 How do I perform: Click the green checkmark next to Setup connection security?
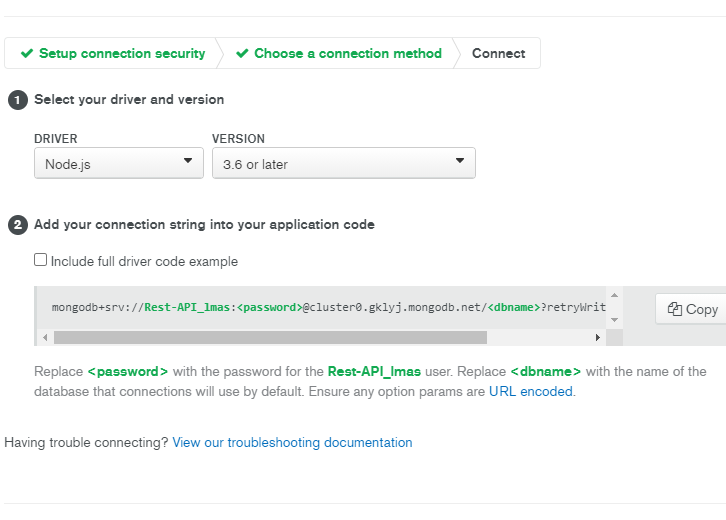[x=27, y=53]
